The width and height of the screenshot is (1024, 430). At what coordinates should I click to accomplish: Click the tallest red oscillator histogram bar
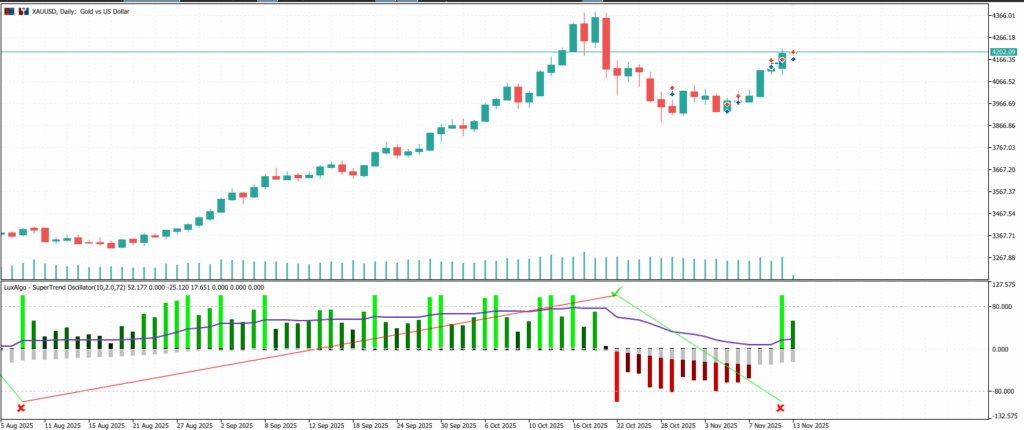point(617,375)
